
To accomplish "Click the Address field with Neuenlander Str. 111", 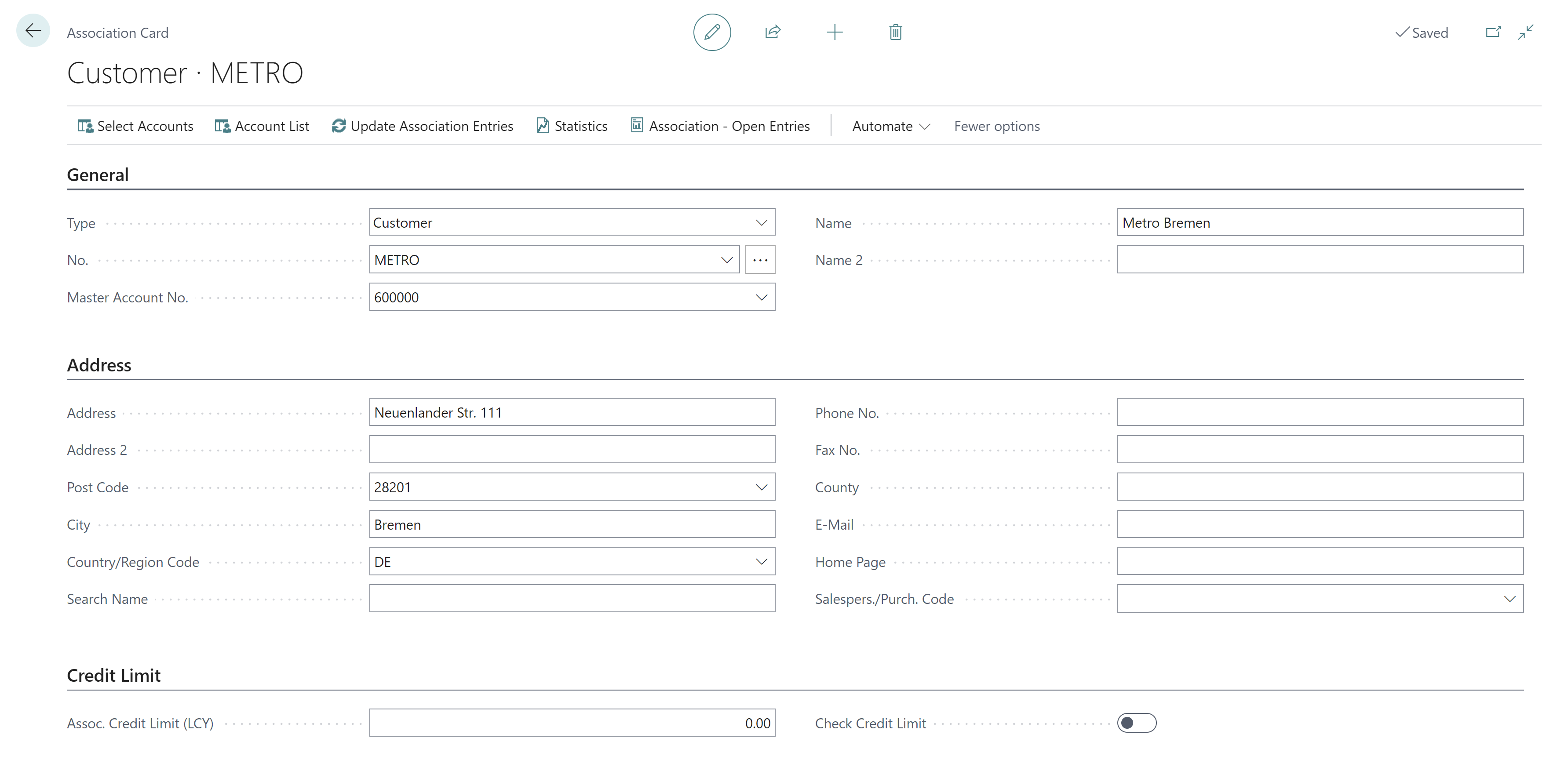I will click(x=572, y=412).
